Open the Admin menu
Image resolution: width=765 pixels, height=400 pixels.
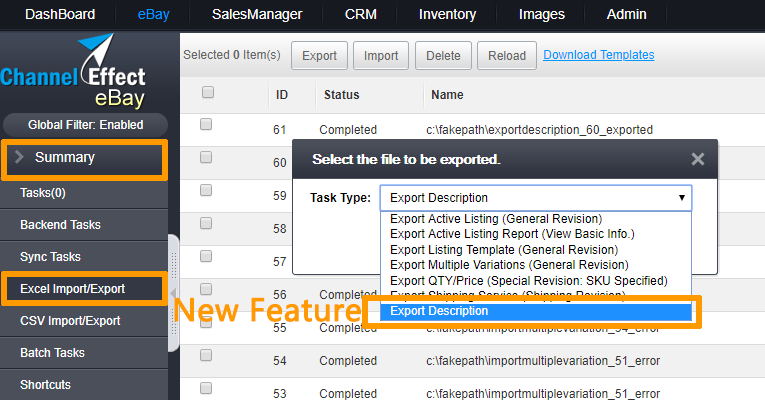pos(626,15)
